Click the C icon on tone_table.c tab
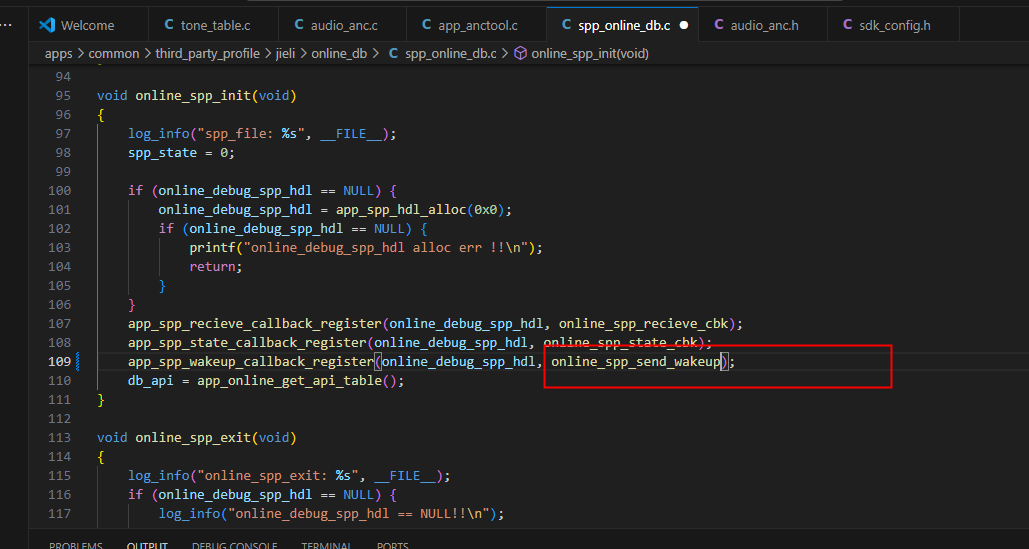The height and width of the screenshot is (549, 1029). tap(169, 25)
